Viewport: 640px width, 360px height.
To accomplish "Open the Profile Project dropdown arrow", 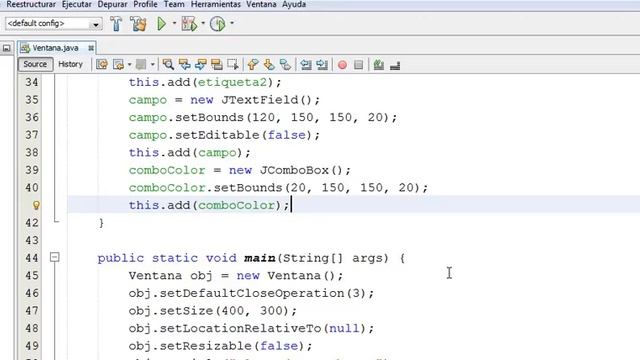I will click(x=232, y=23).
